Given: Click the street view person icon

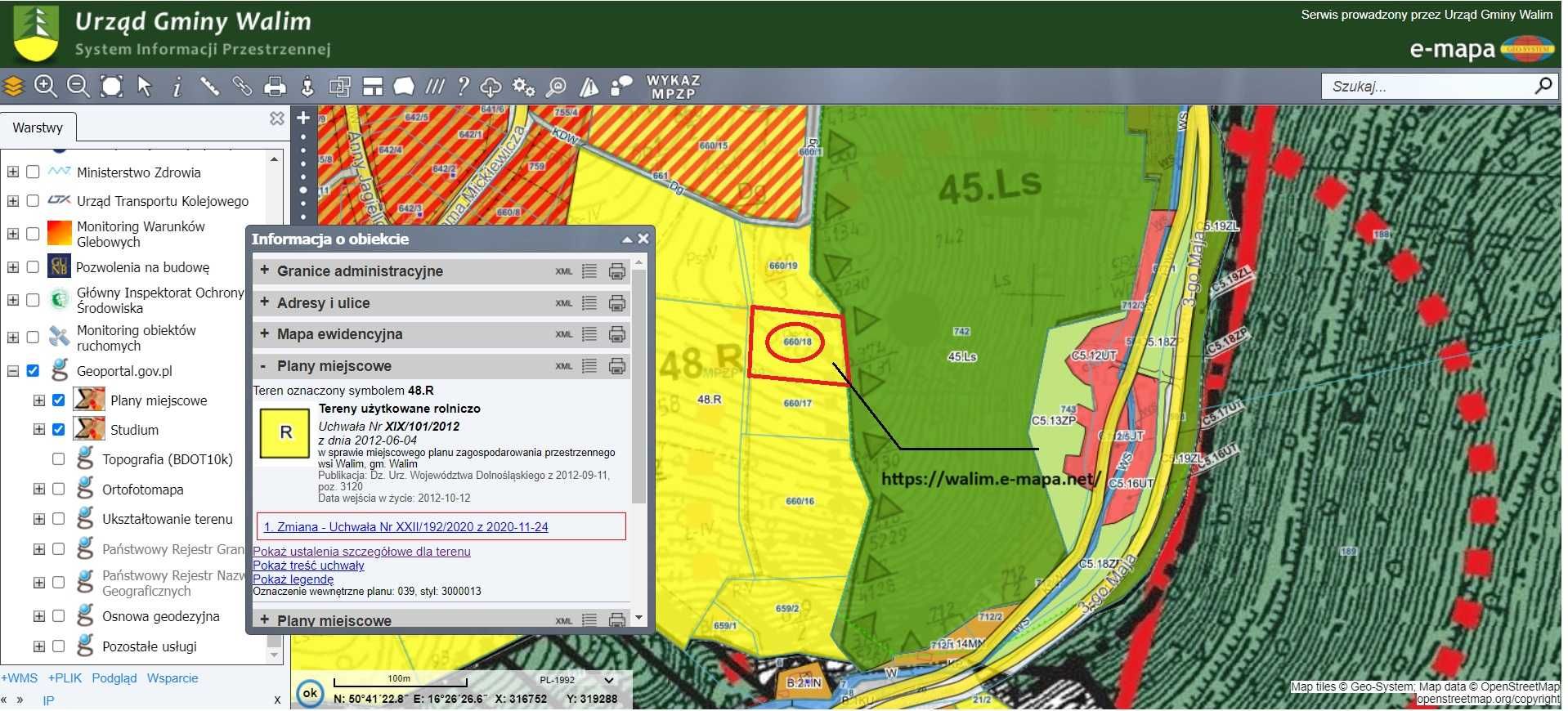Looking at the screenshot, I should (x=307, y=86).
